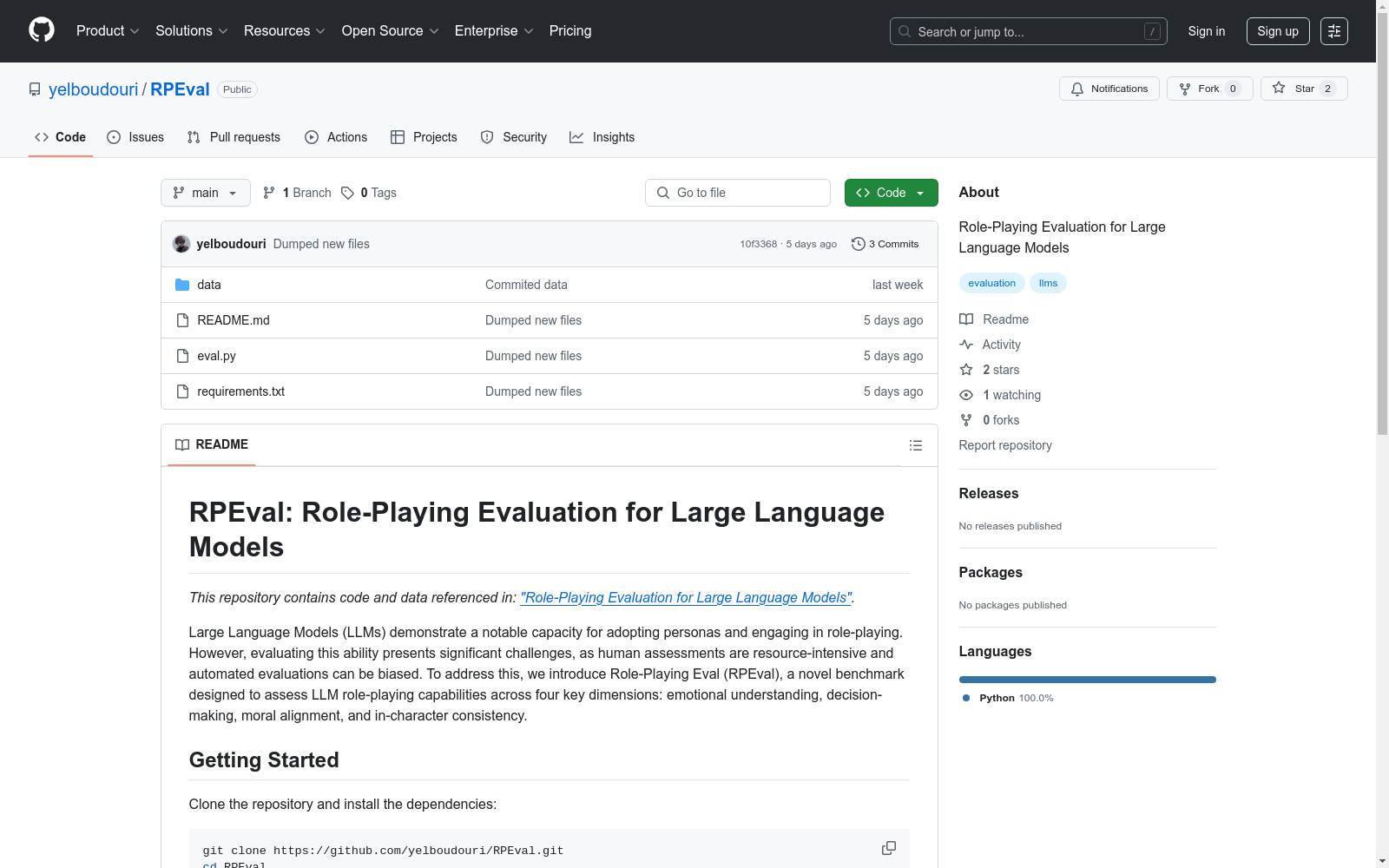Click the Sign up button
Screen dimensions: 1389x868
coord(1278,31)
